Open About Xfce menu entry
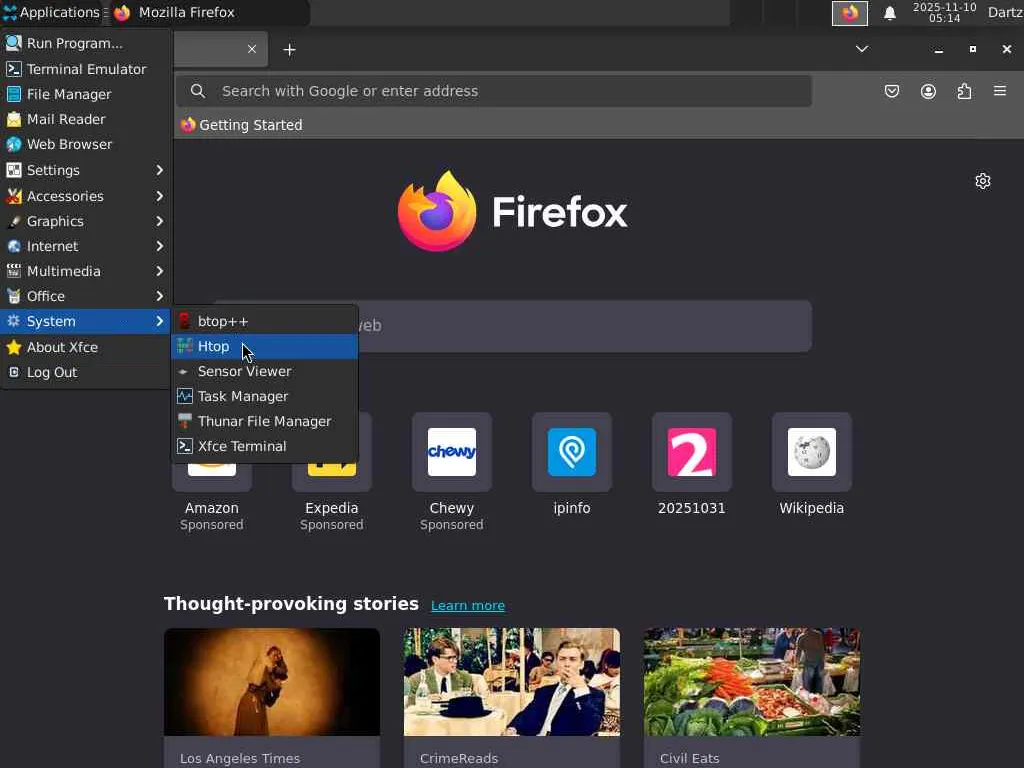1024x768 pixels. click(86, 347)
